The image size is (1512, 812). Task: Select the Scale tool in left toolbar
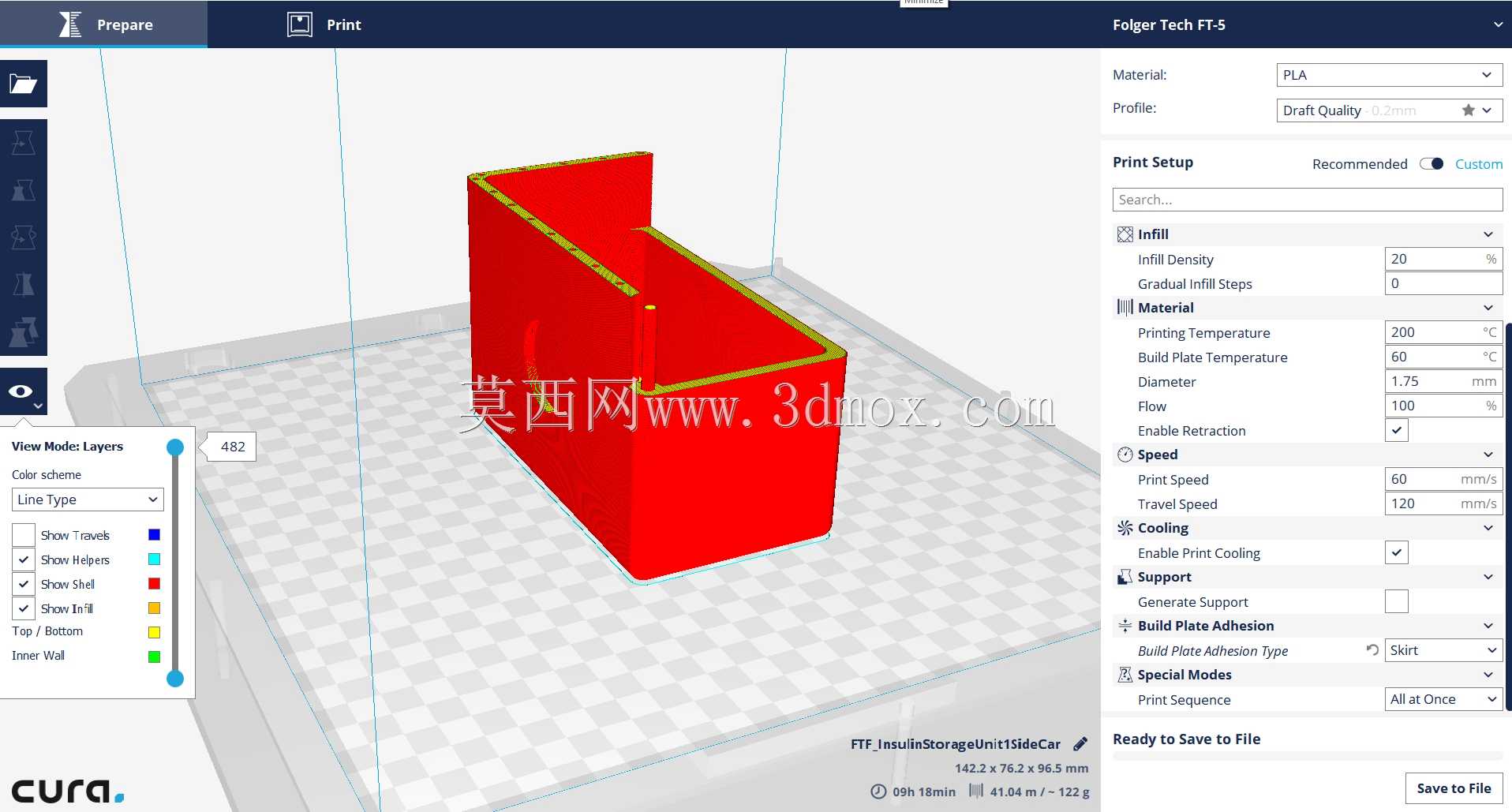24,190
